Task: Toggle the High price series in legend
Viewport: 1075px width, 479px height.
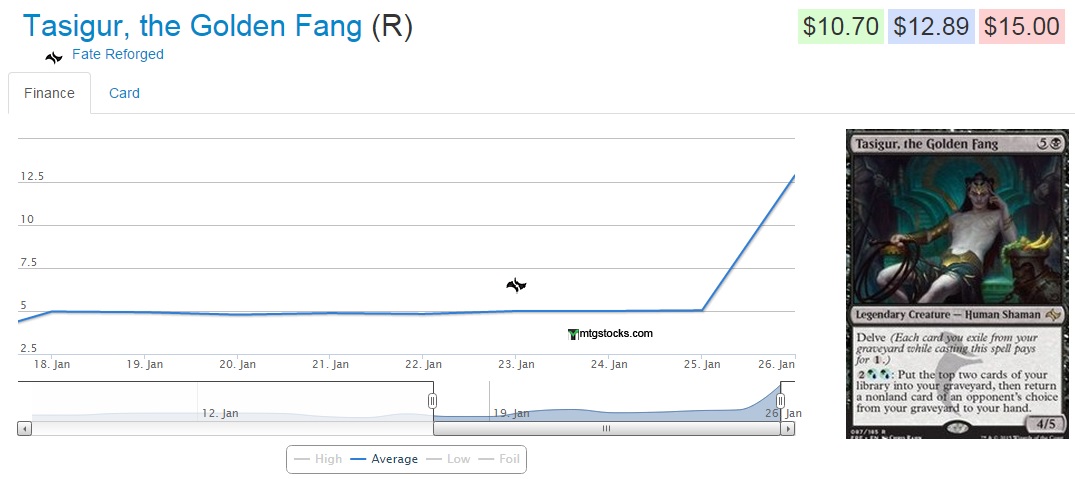Action: pyautogui.click(x=318, y=459)
